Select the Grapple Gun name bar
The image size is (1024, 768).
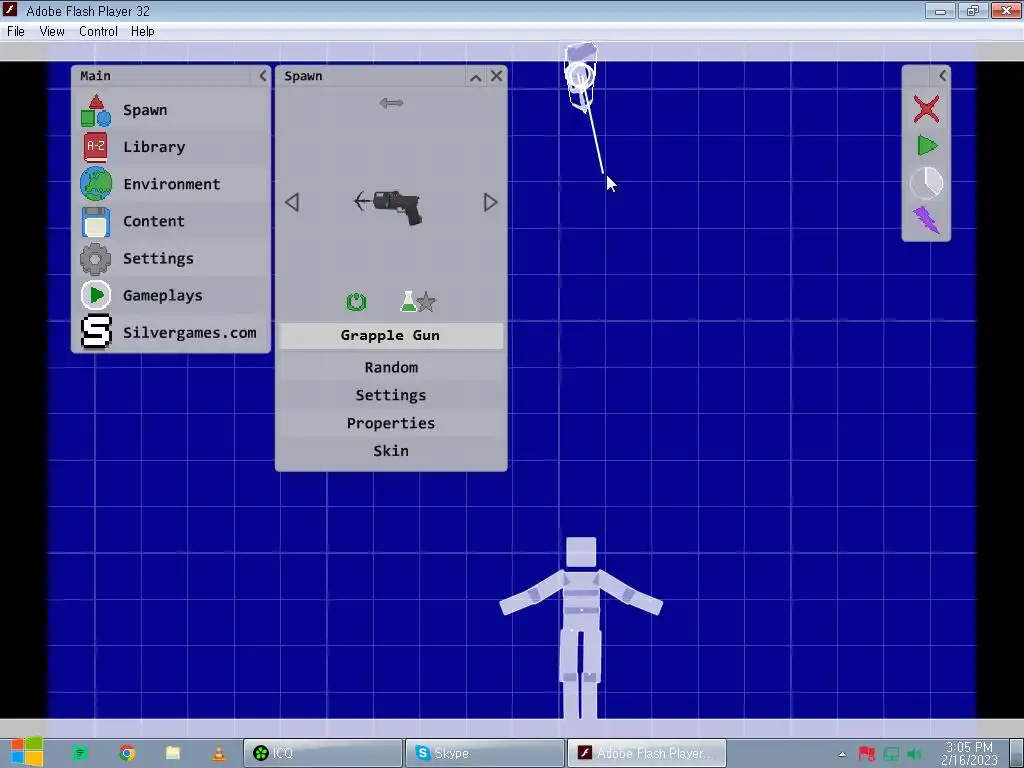point(391,336)
